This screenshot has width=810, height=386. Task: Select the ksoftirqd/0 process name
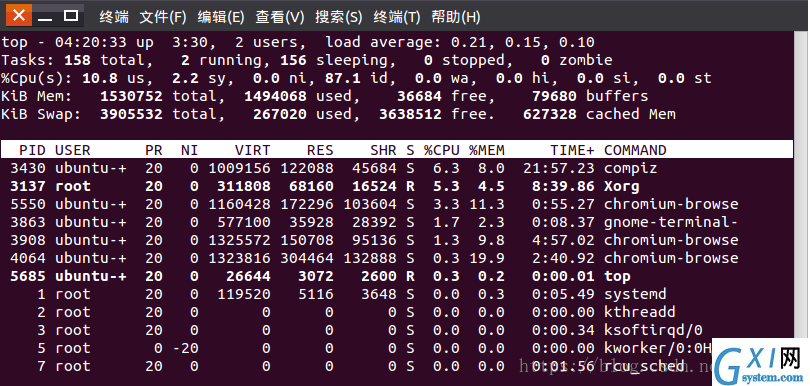[x=653, y=331]
